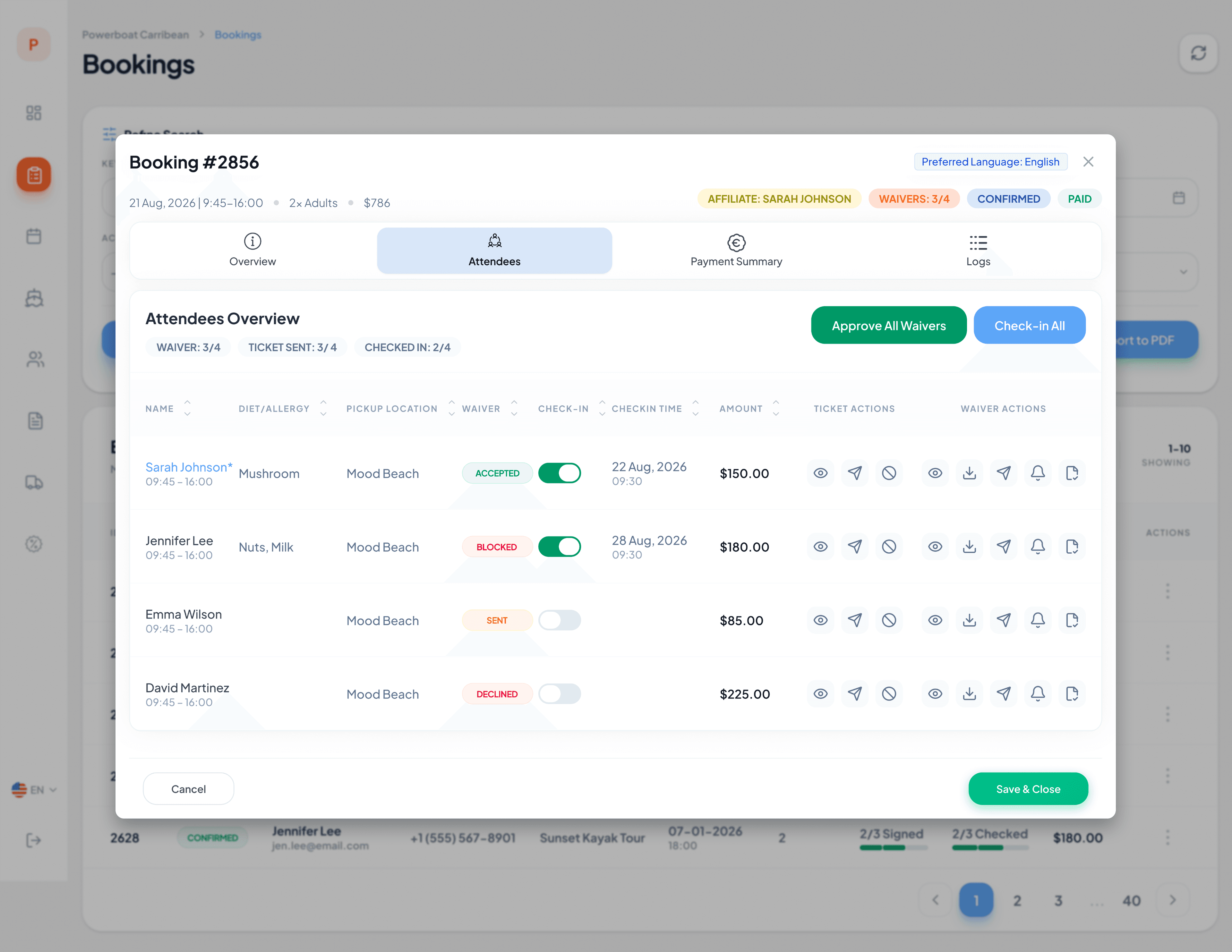The image size is (1232, 952).
Task: Click Approve All Waivers button
Action: click(x=888, y=326)
